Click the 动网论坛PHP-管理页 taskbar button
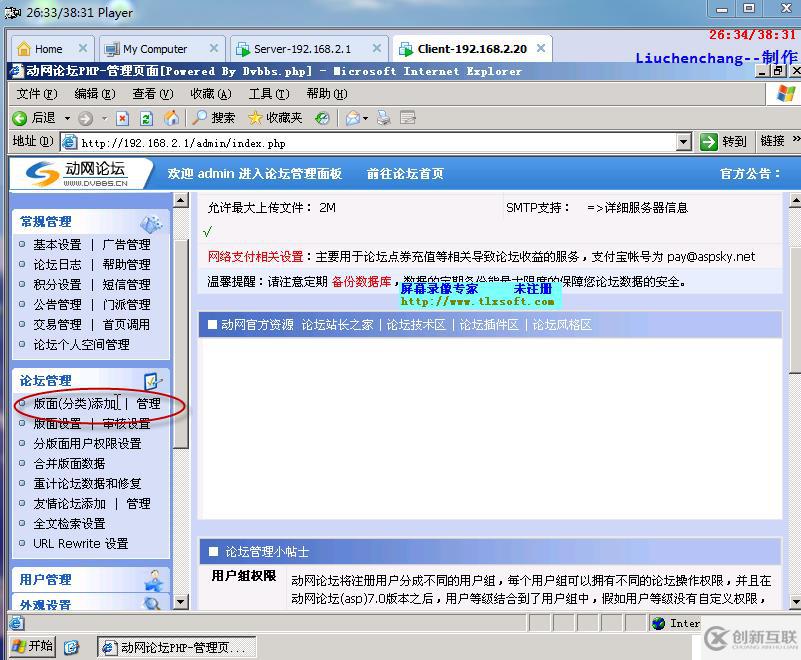This screenshot has width=801, height=660. coord(177,648)
